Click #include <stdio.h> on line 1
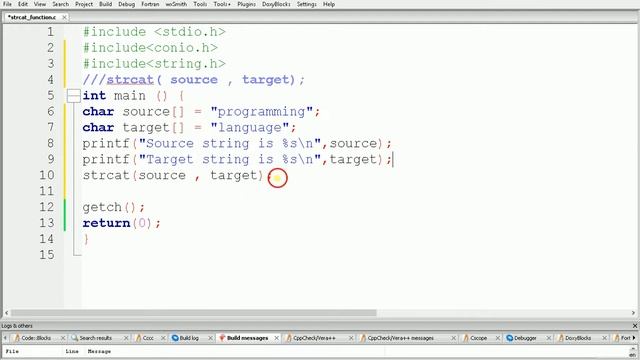Image resolution: width=640 pixels, height=360 pixels. (x=154, y=32)
